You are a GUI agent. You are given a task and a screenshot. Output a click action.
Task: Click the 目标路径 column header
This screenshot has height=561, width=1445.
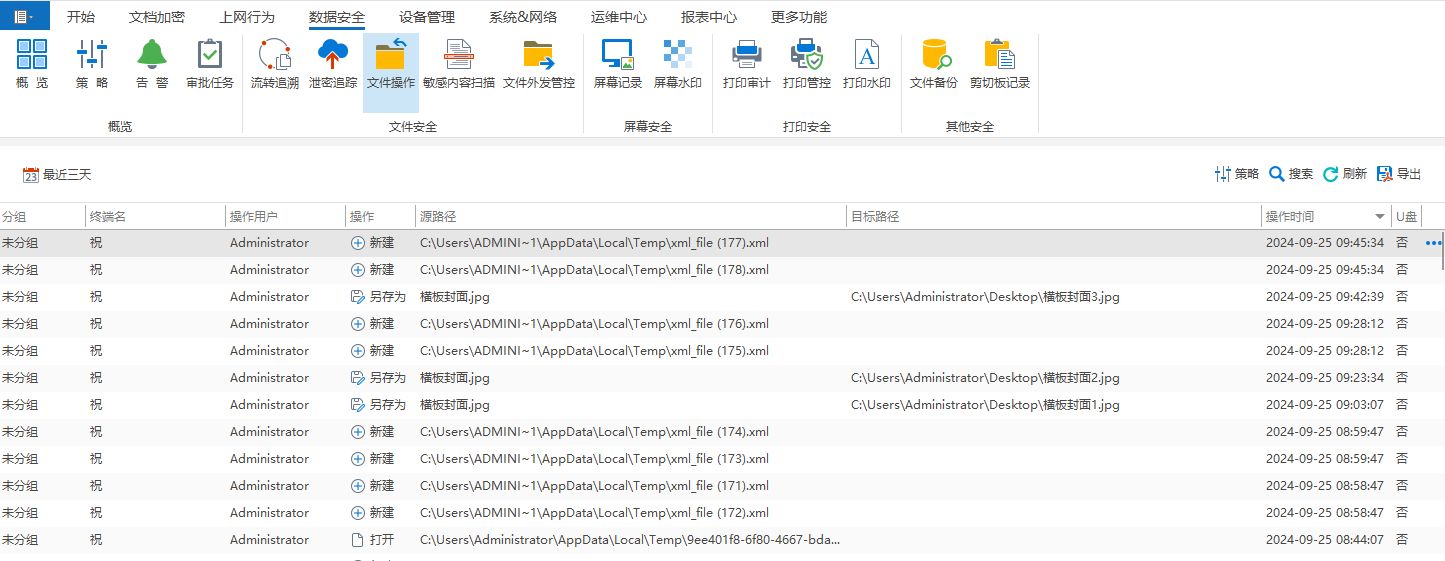[1054, 216]
